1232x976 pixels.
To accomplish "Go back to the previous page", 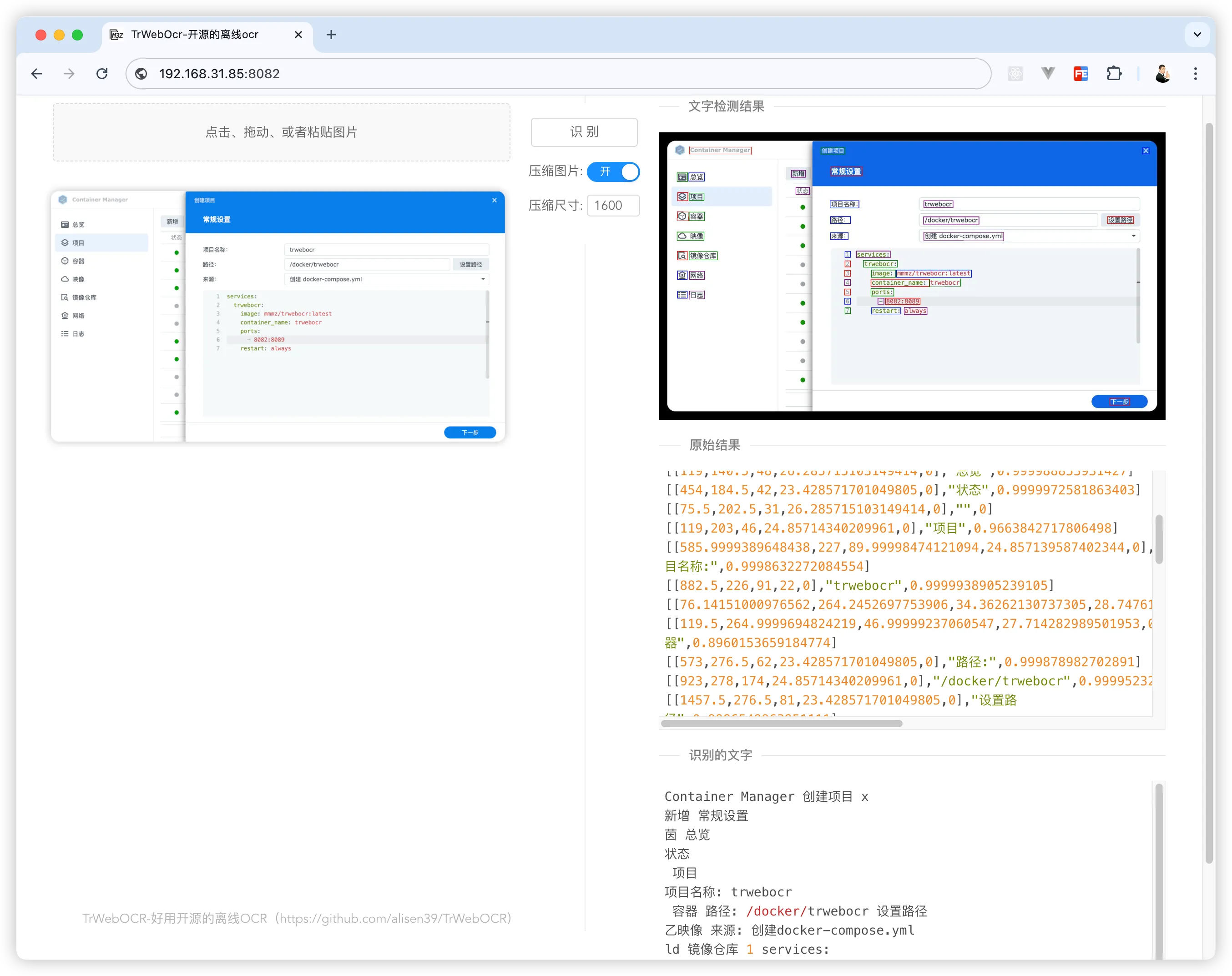I will [36, 74].
